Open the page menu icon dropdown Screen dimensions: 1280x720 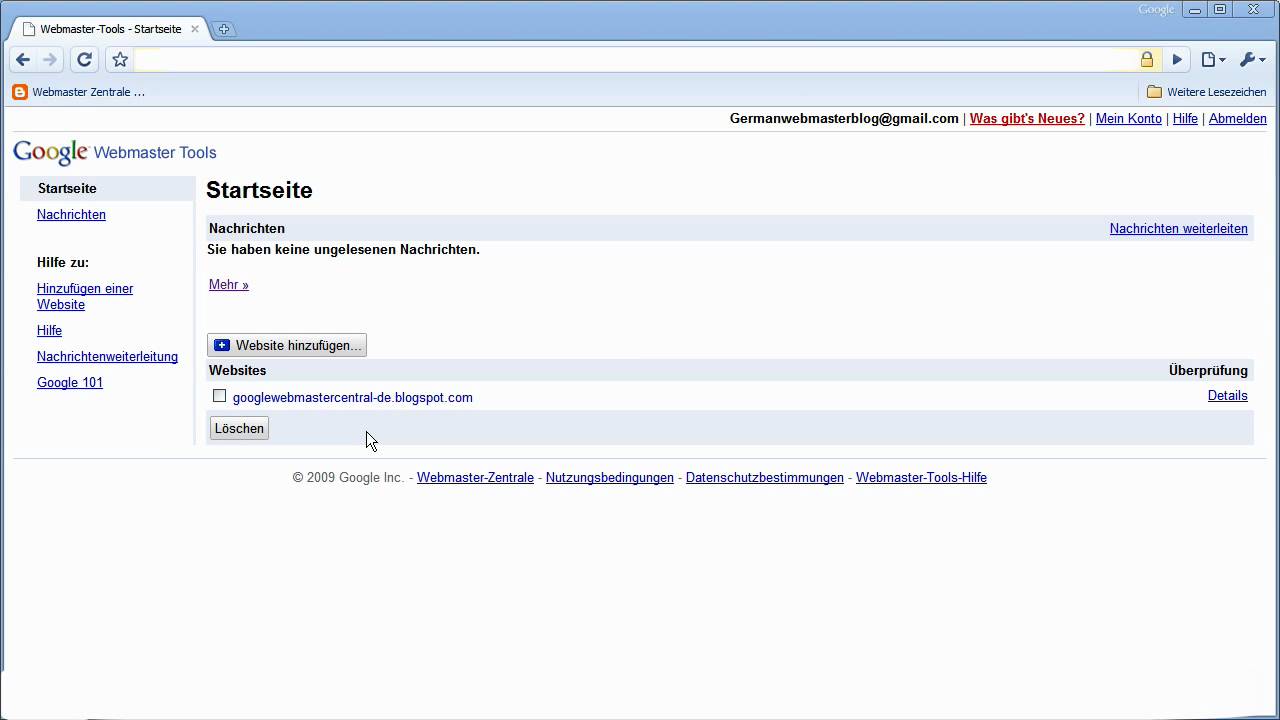pos(1213,60)
